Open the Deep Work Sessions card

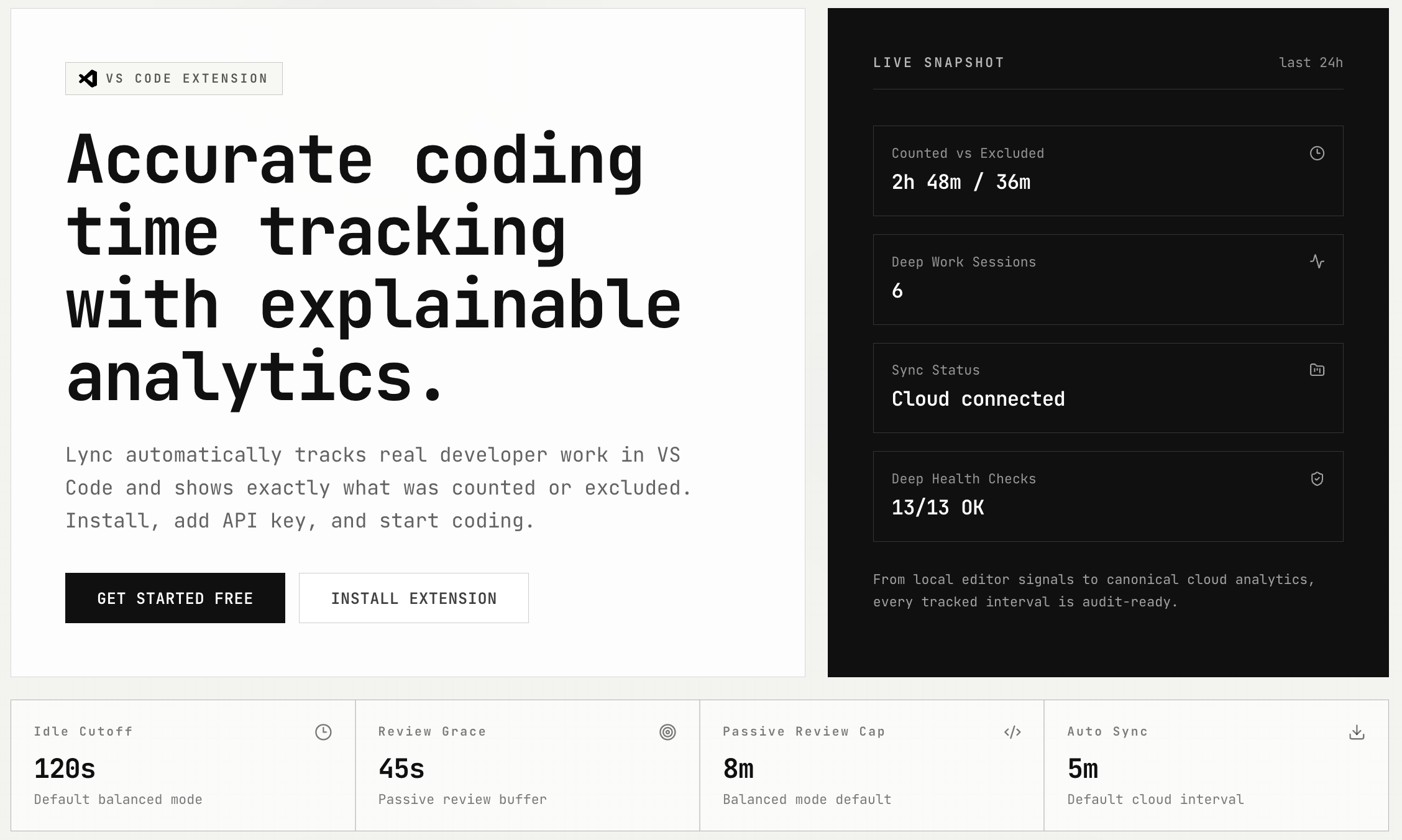(x=1107, y=280)
